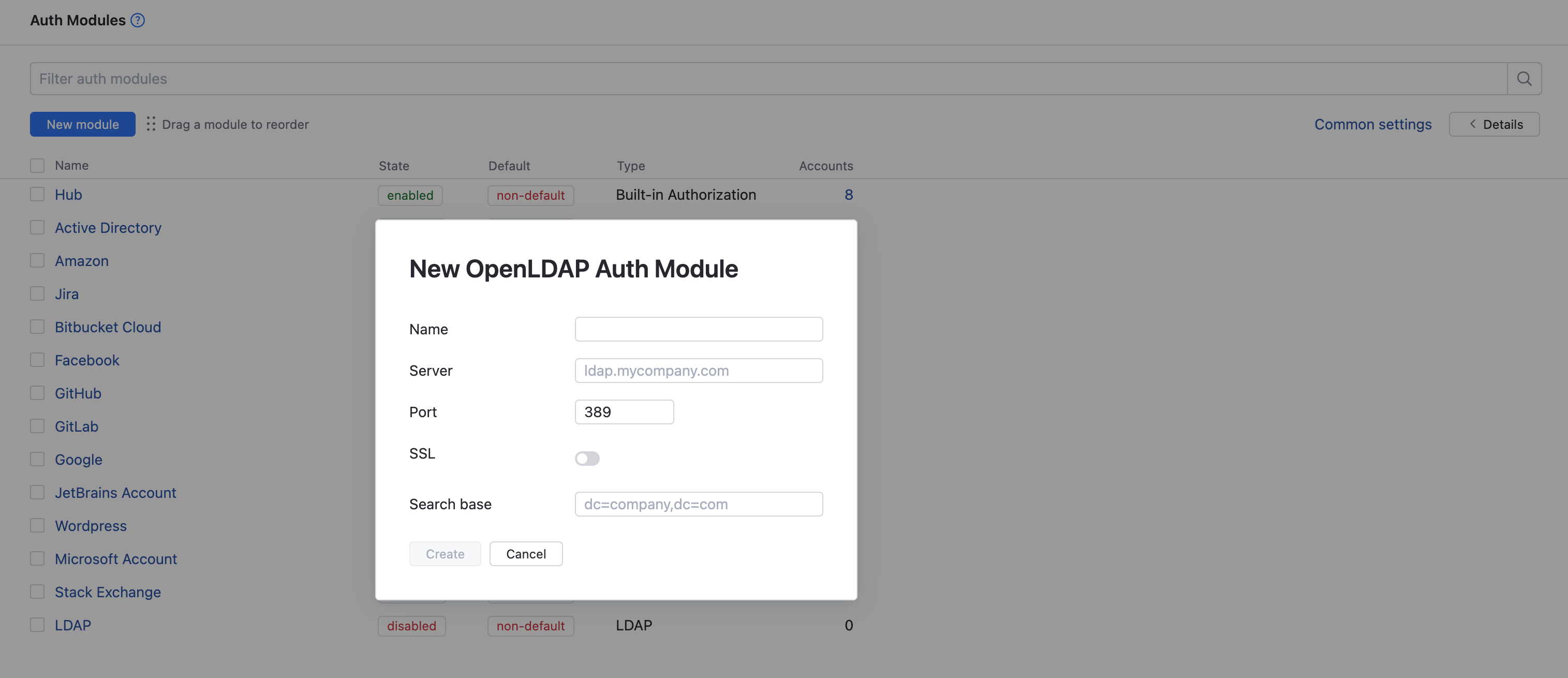Open Common settings link
Screen dimensions: 1568x678
point(1372,124)
